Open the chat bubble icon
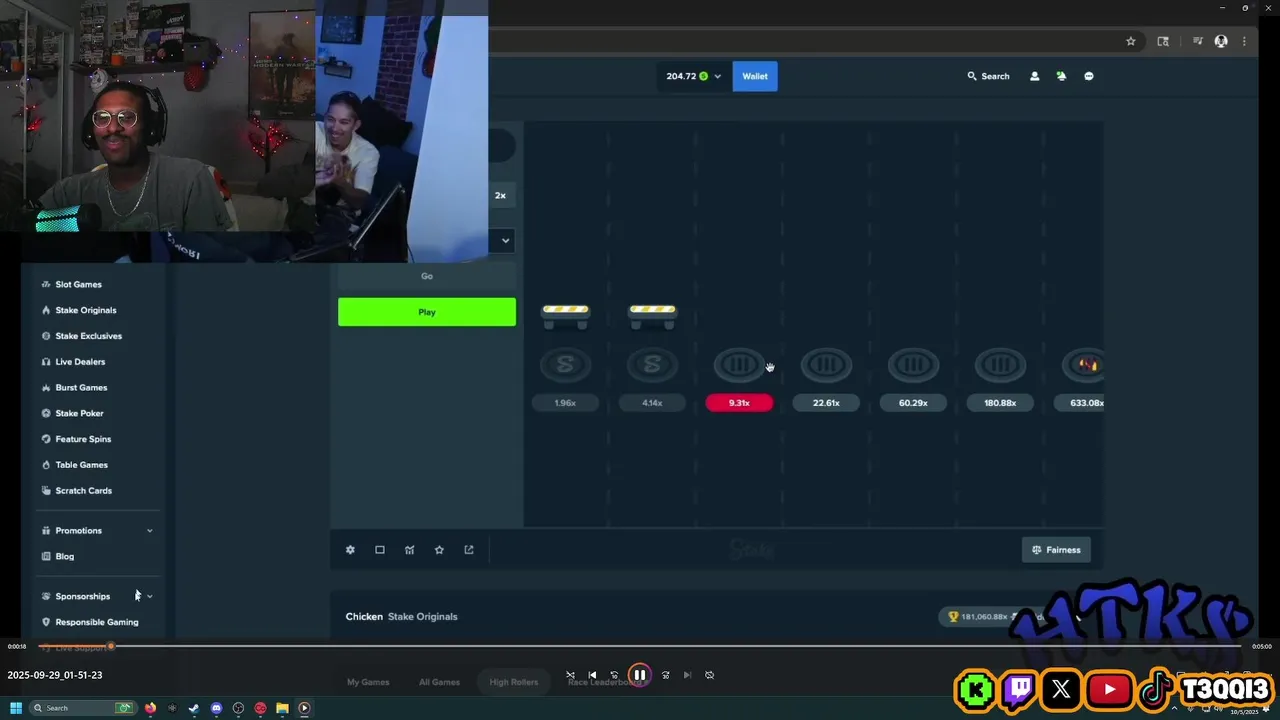The height and width of the screenshot is (720, 1280). coord(1089,76)
